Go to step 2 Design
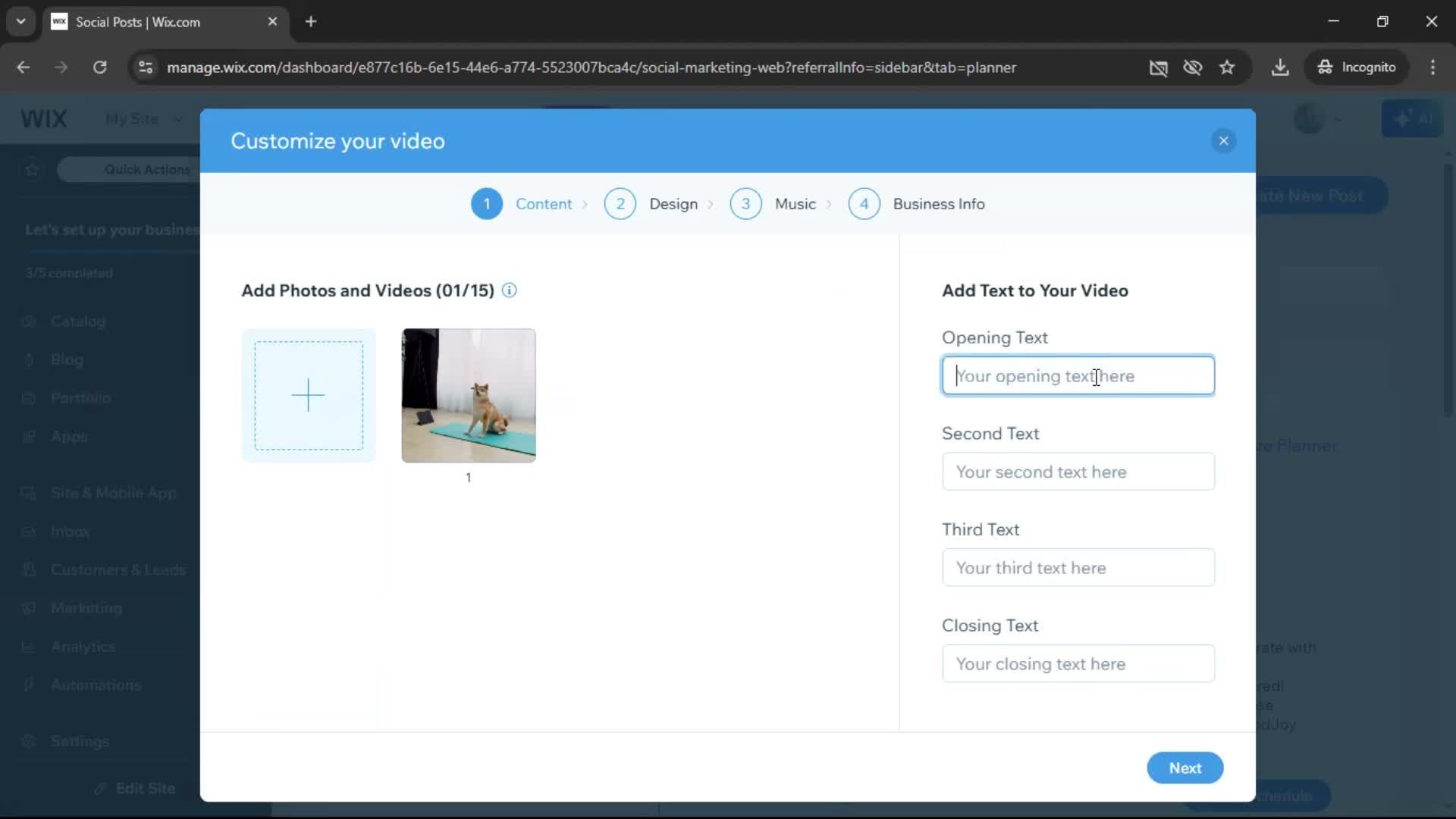1456x819 pixels. tap(651, 204)
